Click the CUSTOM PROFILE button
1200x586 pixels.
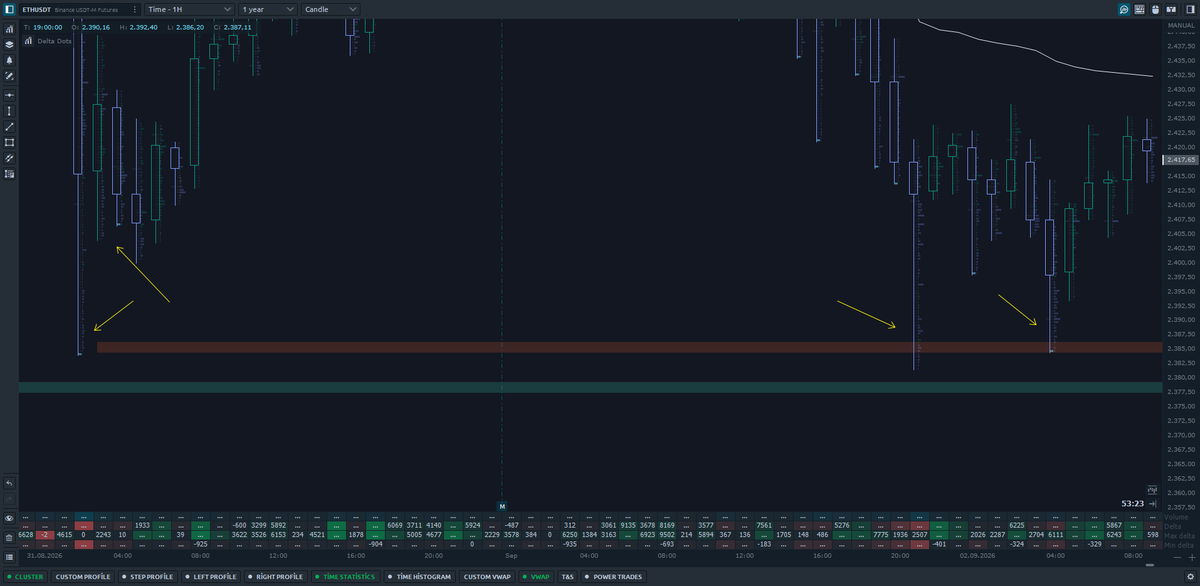coord(83,577)
